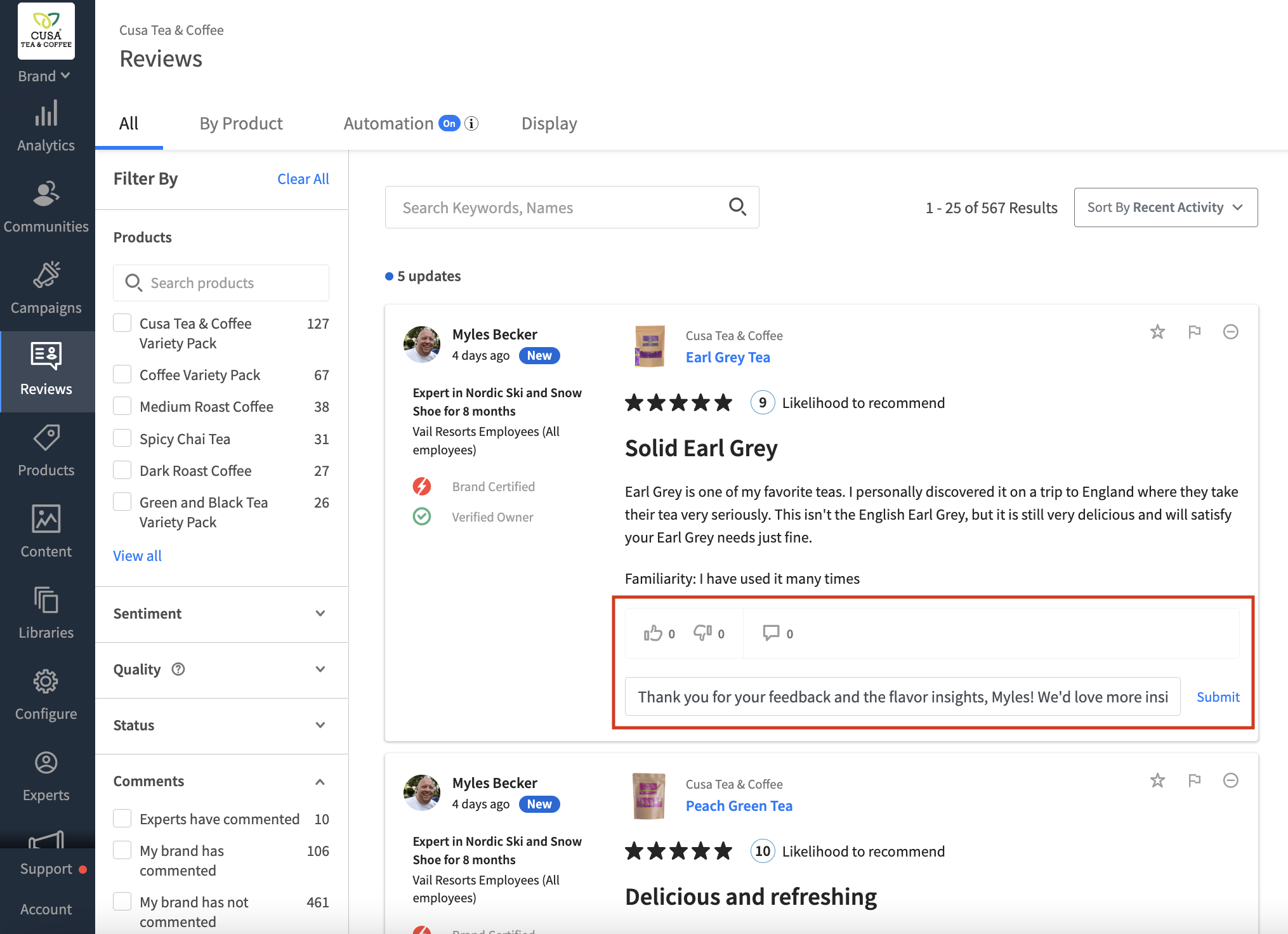This screenshot has width=1288, height=934.
Task: Flag the Peach Green Tea review
Action: click(x=1194, y=780)
